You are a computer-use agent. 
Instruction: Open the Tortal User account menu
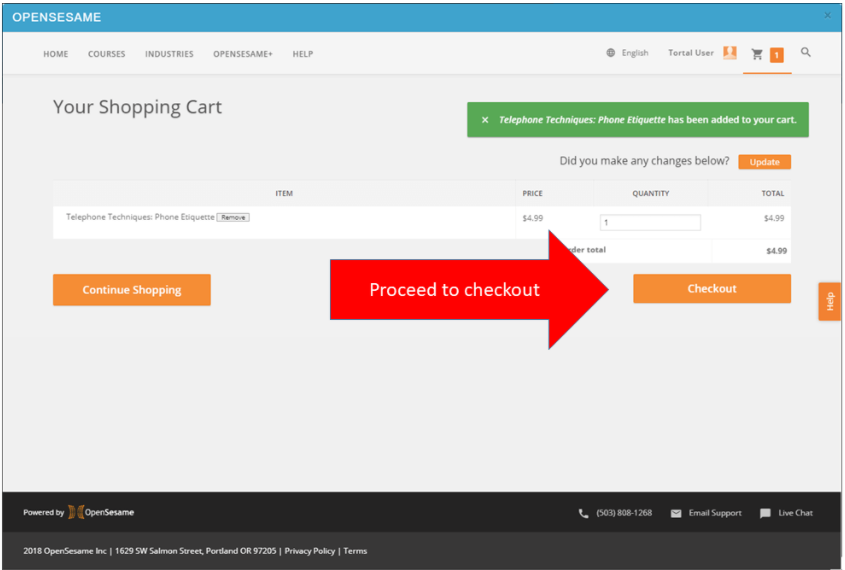691,53
